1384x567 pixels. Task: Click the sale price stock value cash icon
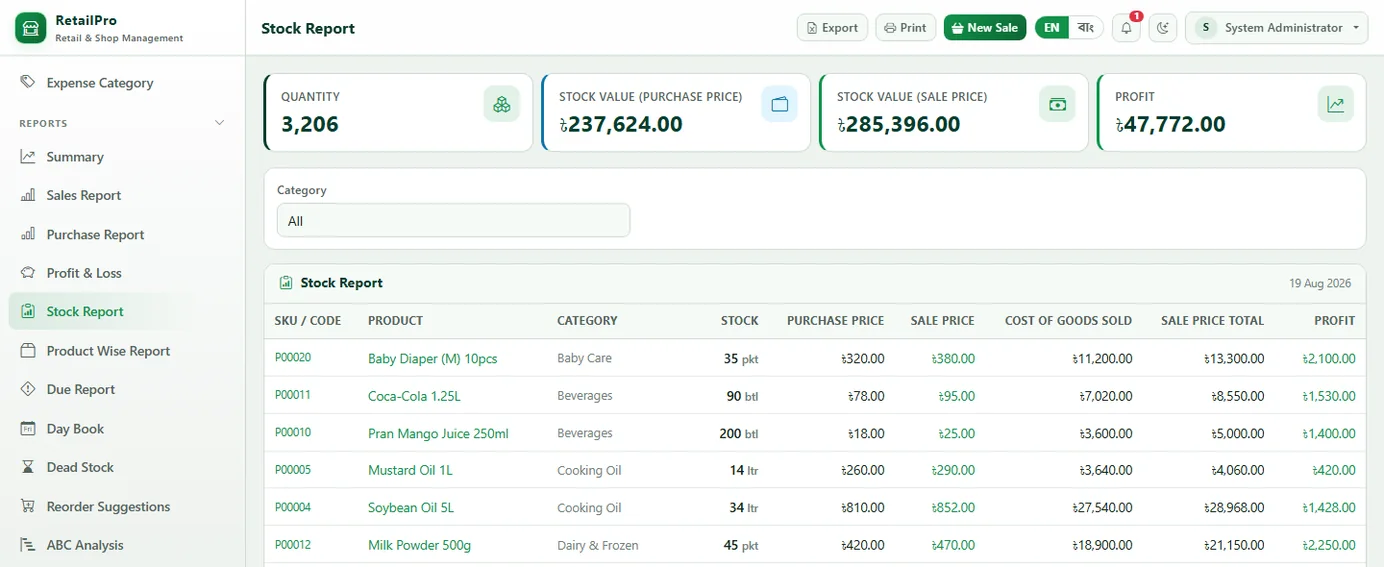[1057, 104]
